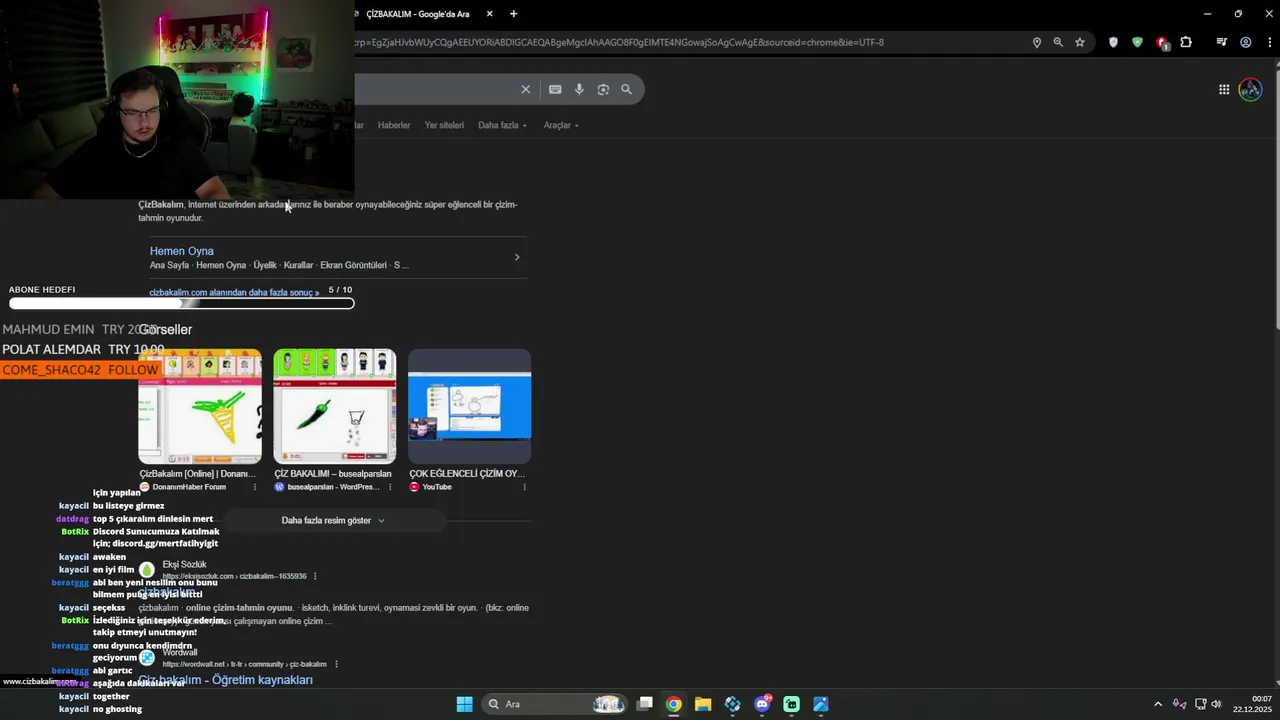Open the Google apps grid

1224,89
